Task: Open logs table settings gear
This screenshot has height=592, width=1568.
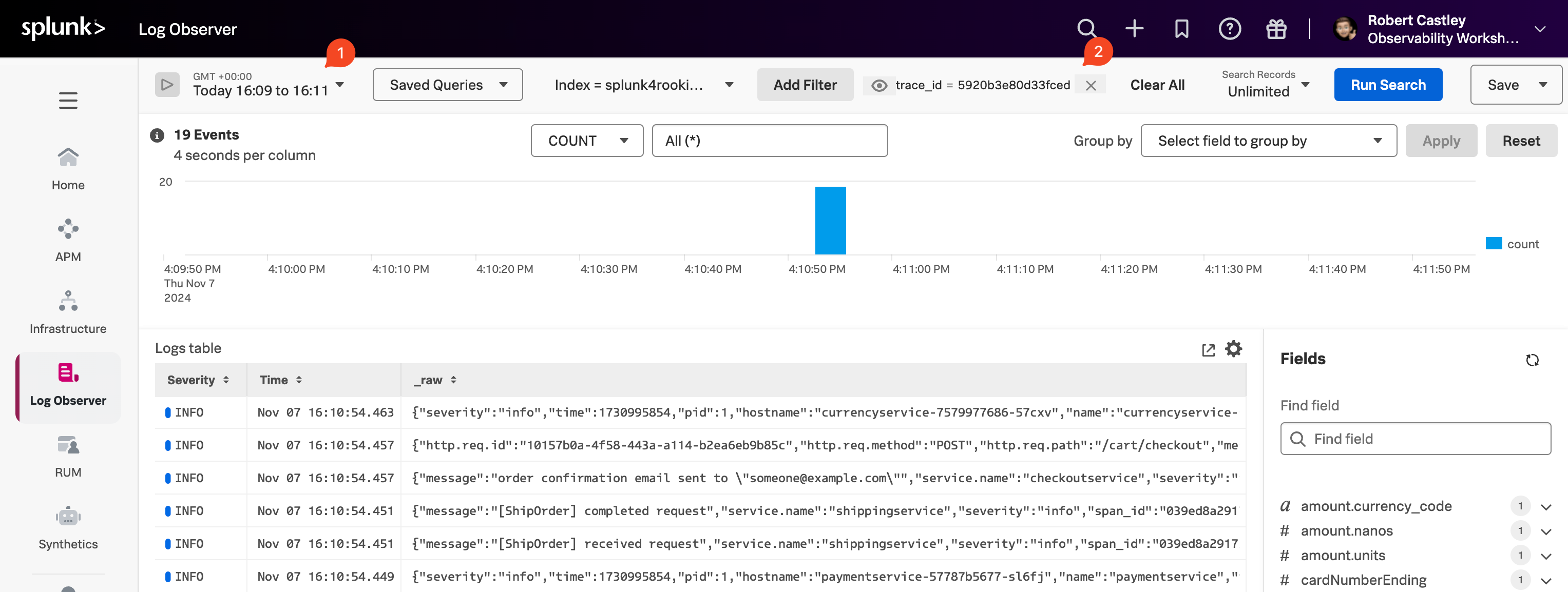Action: pos(1233,349)
